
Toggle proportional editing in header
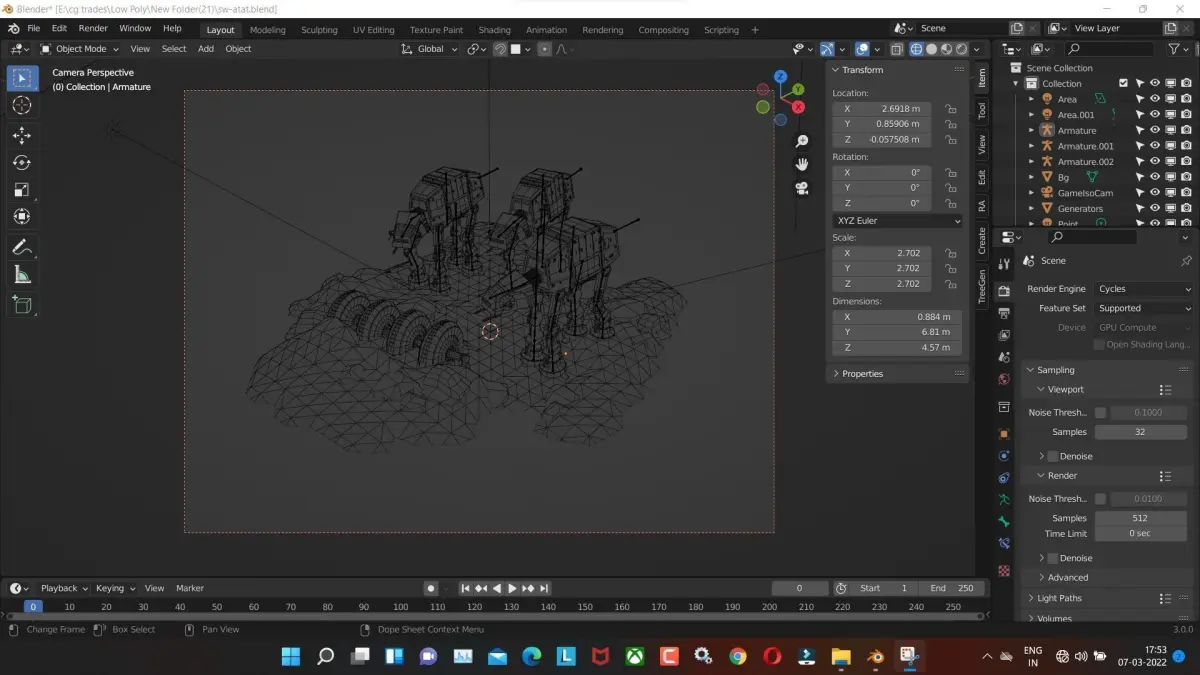pyautogui.click(x=544, y=49)
